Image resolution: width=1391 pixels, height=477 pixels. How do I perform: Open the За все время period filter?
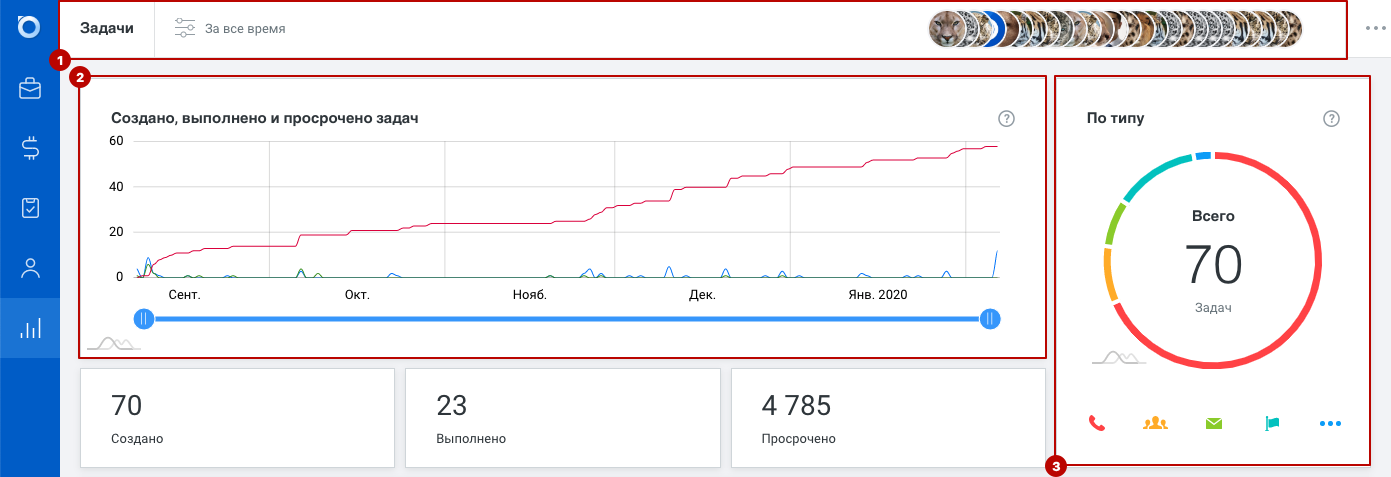click(x=230, y=29)
